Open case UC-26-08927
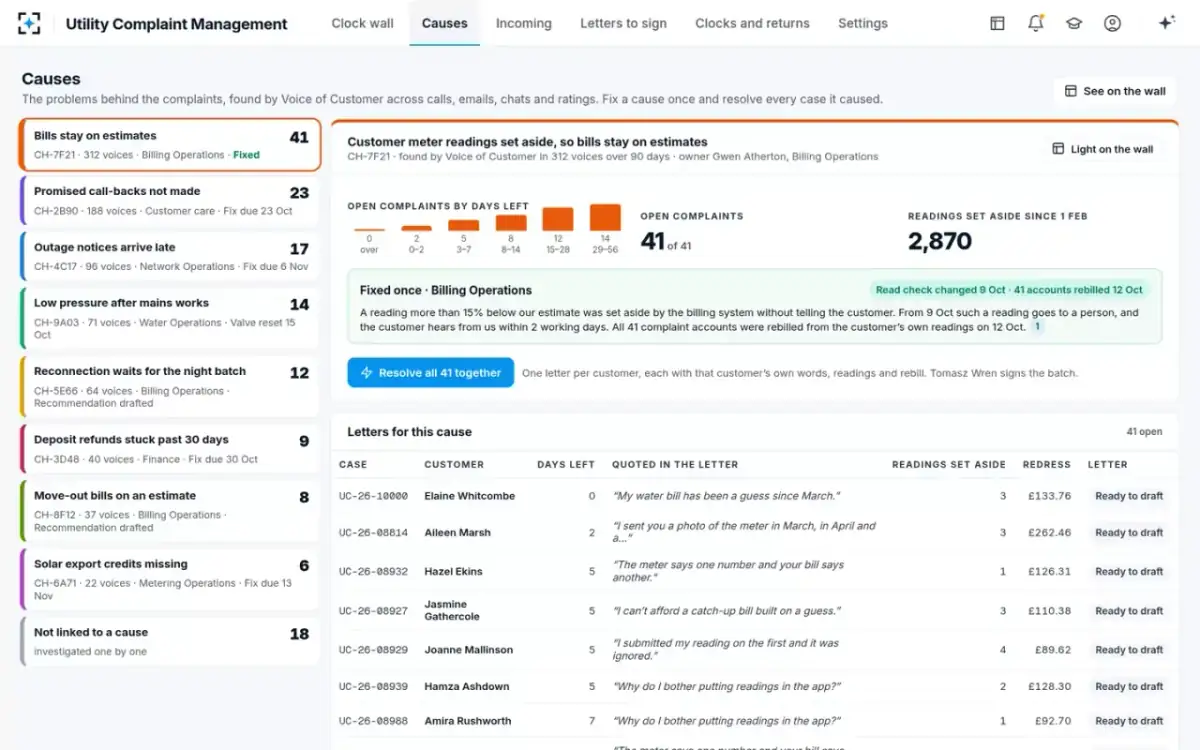This screenshot has width=1200, height=750. pos(373,611)
